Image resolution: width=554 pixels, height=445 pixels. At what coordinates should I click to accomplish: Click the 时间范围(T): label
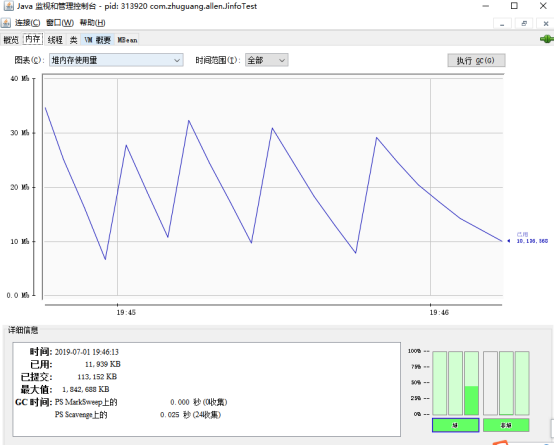[x=218, y=60]
